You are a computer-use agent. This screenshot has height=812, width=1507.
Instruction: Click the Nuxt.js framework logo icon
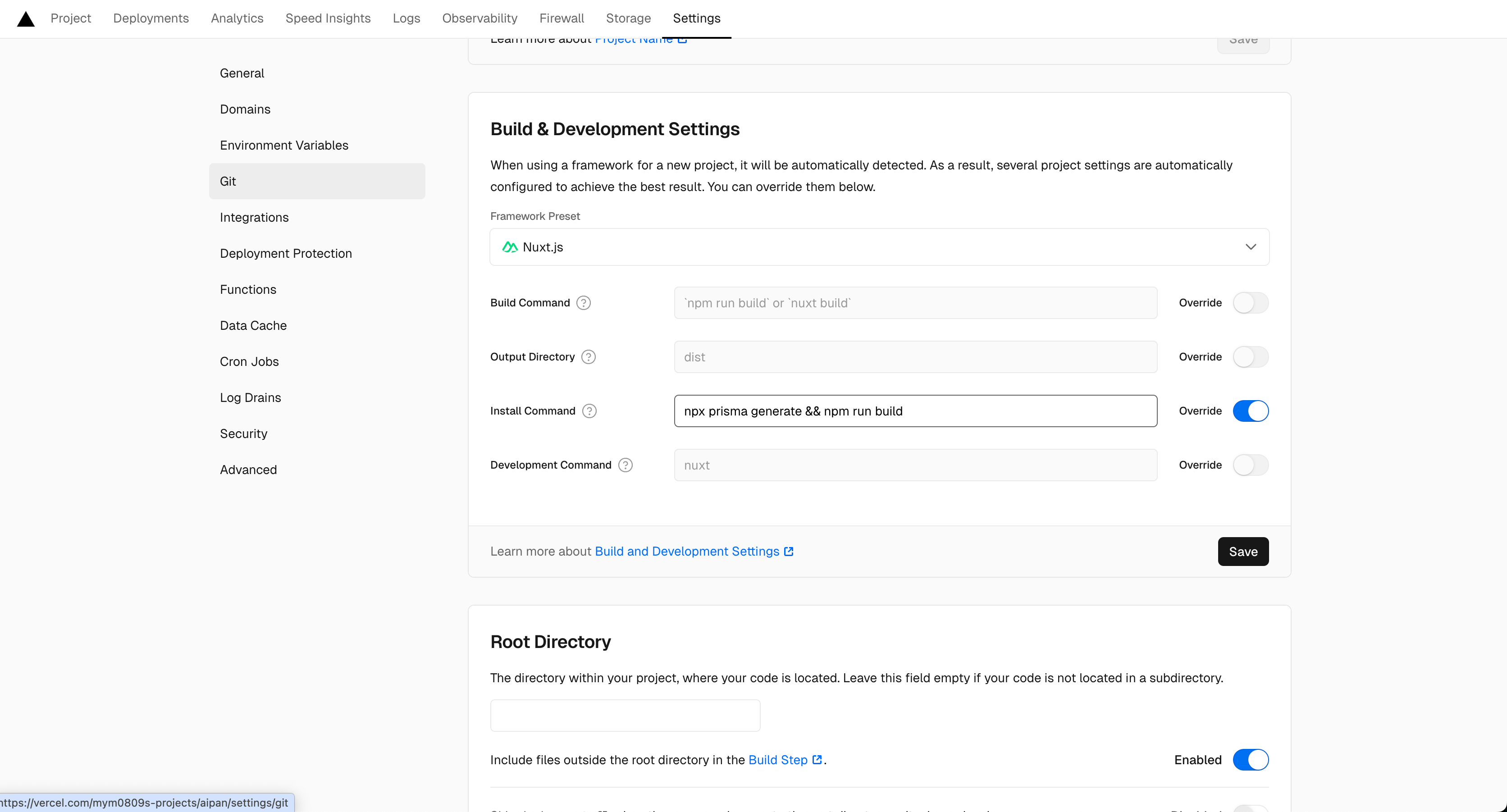point(510,247)
